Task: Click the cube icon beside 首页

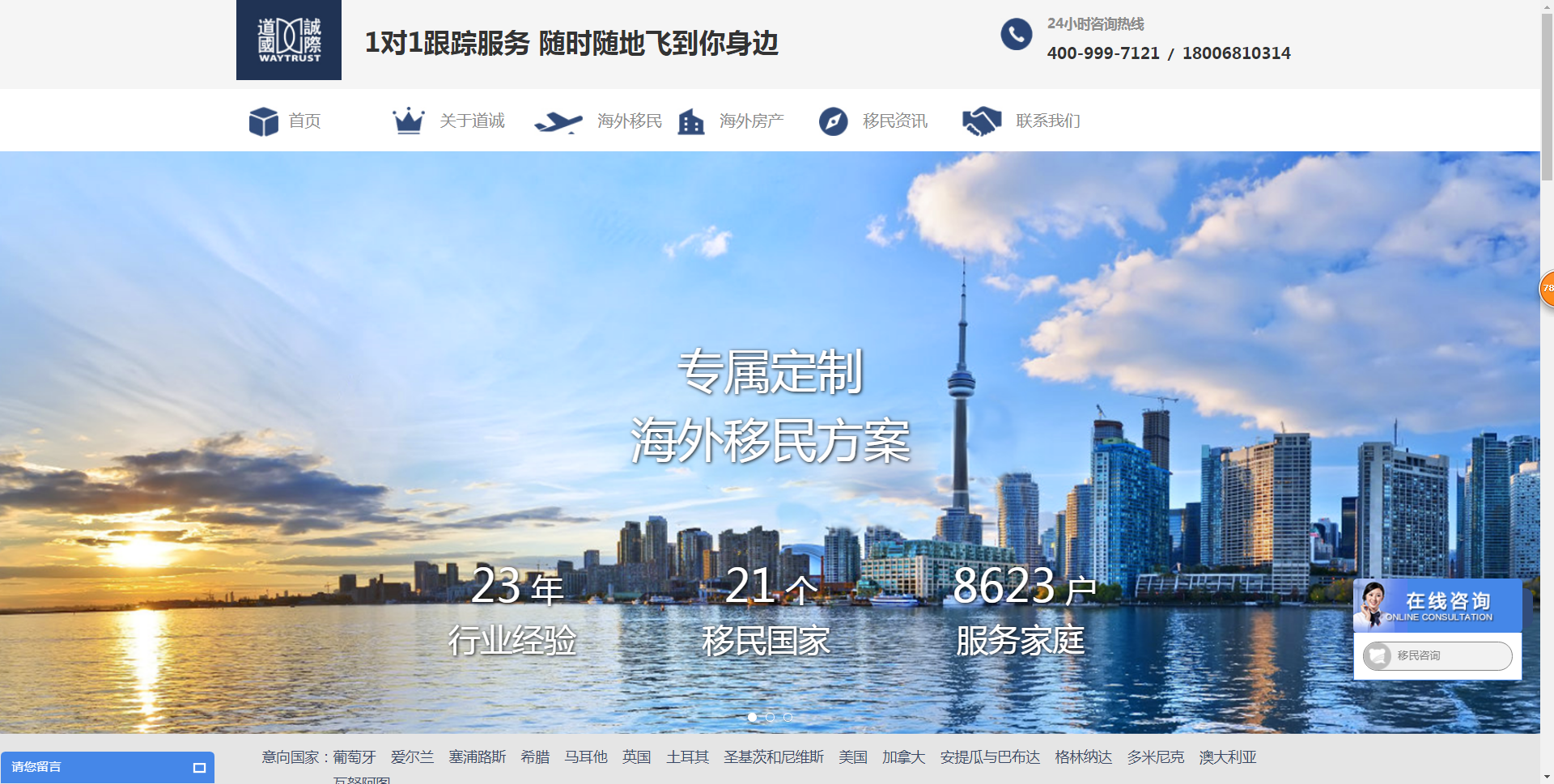Action: [x=263, y=121]
